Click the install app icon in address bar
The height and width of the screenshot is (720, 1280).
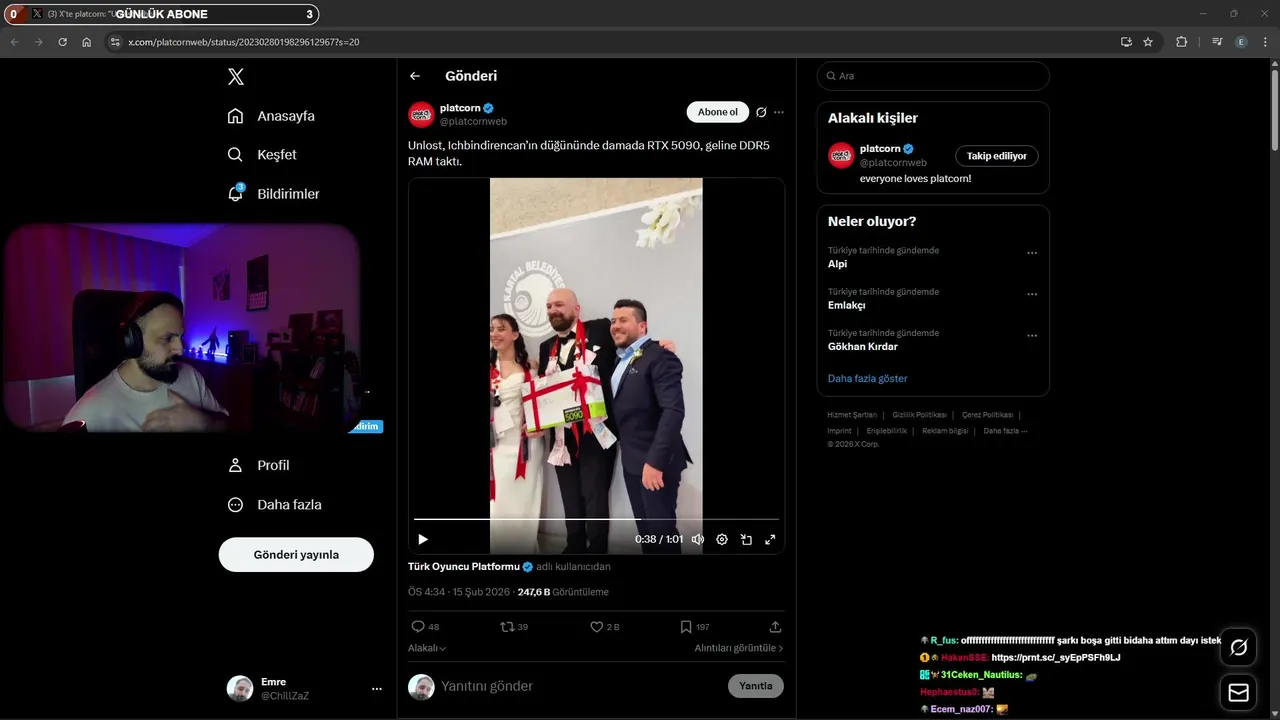[1126, 42]
